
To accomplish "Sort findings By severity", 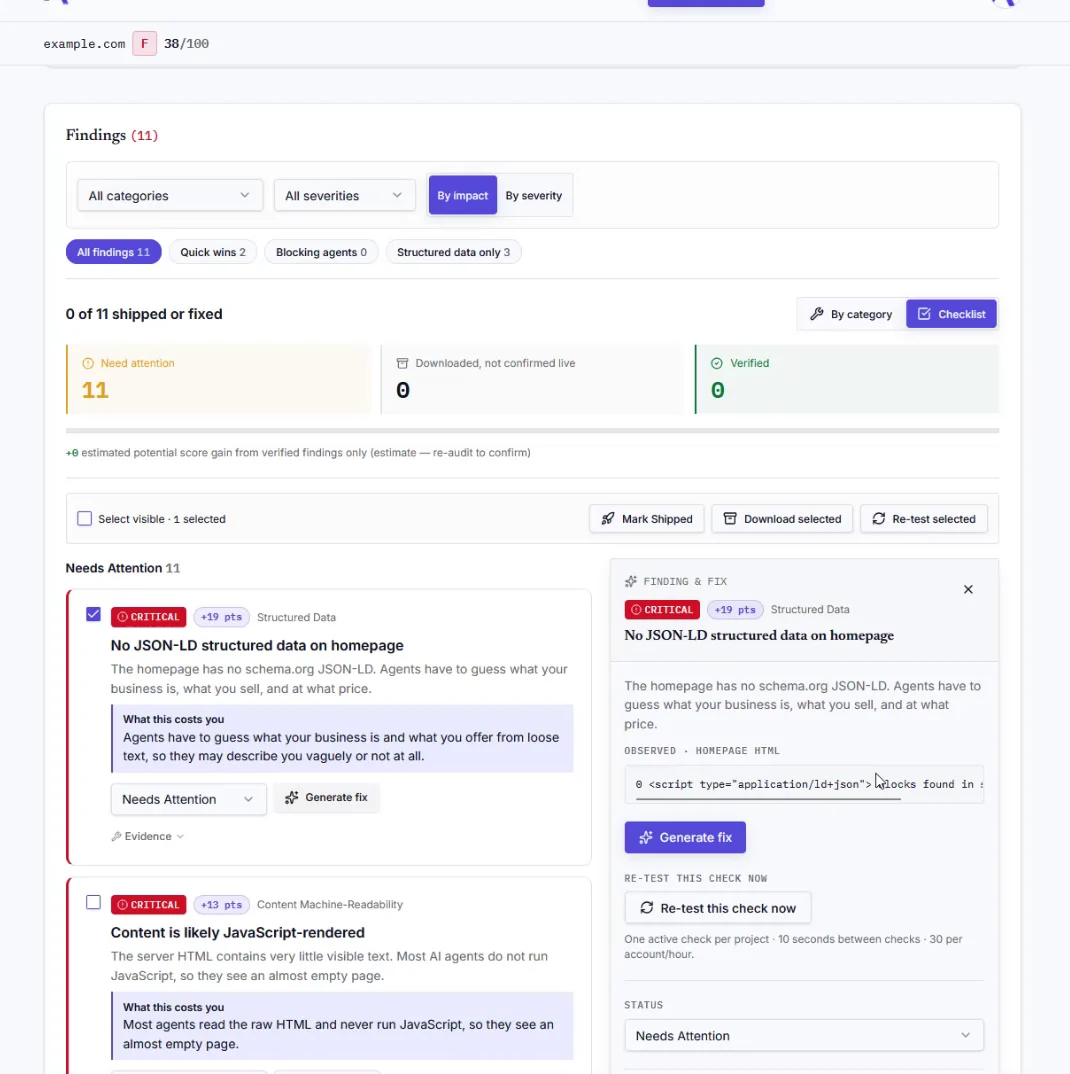I will [x=534, y=195].
